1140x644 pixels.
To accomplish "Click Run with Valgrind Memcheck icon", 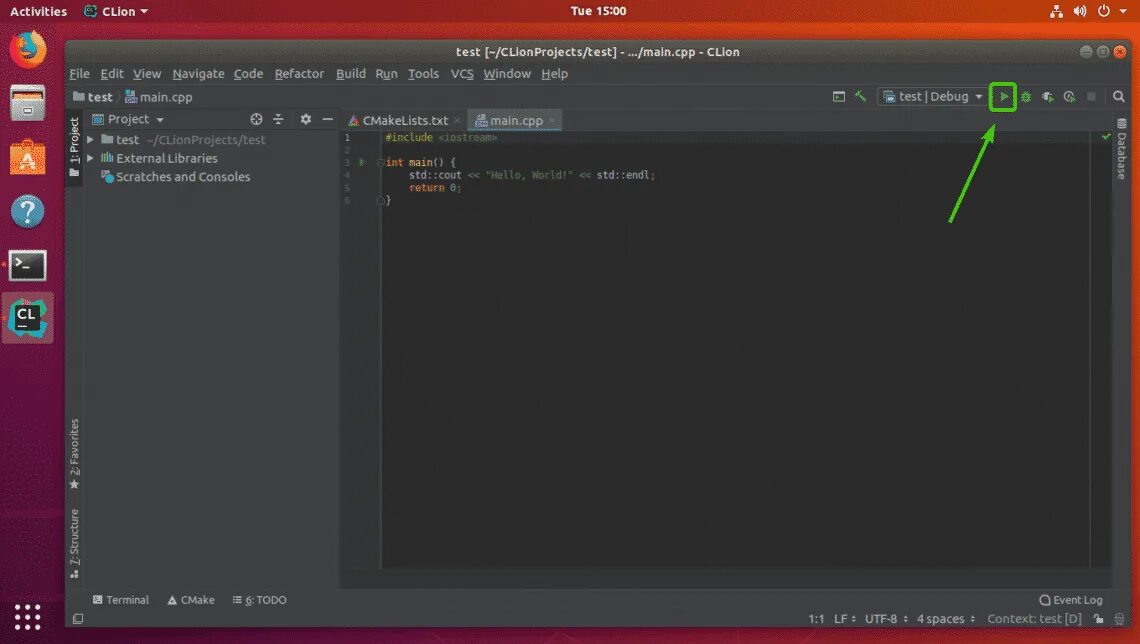I will [x=1048, y=97].
